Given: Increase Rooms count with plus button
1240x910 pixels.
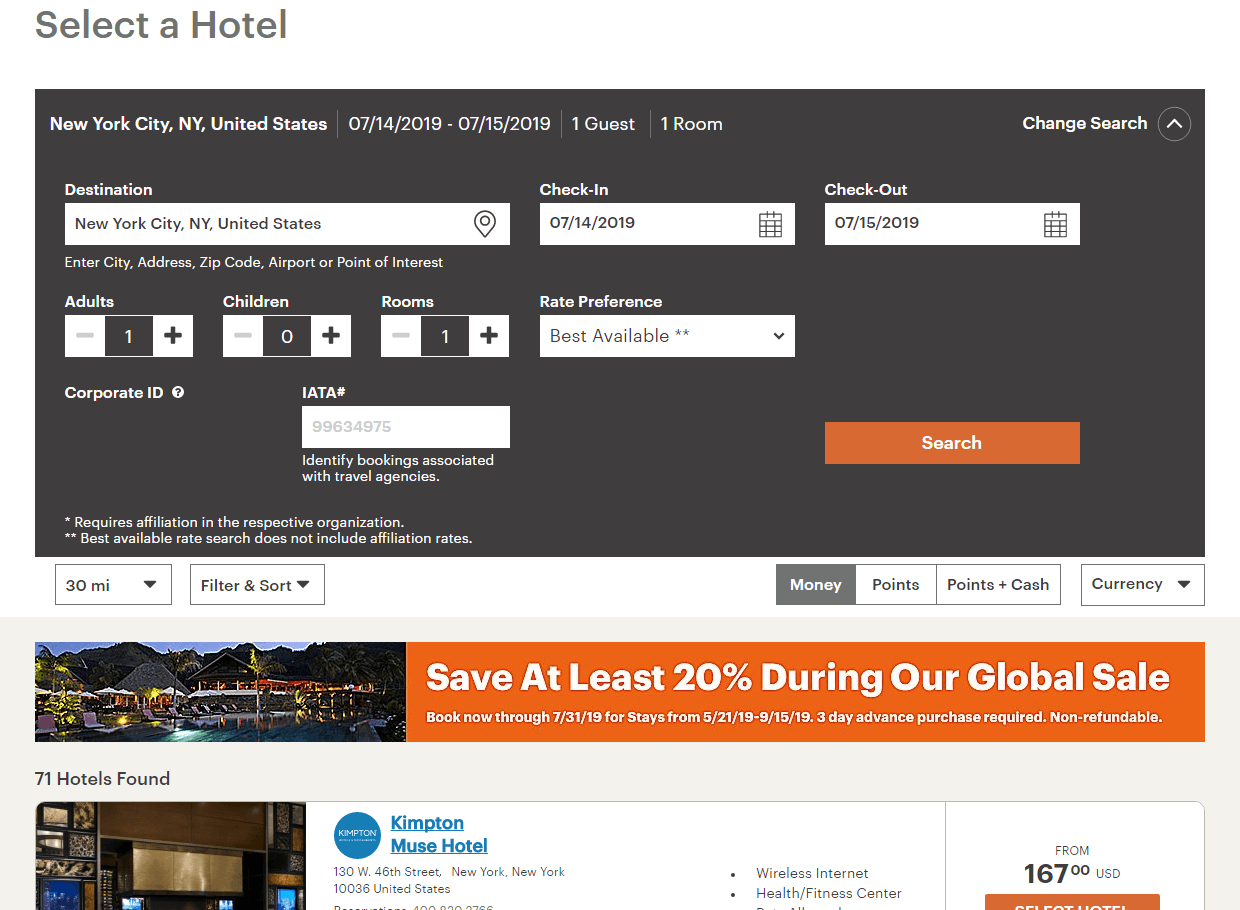Looking at the screenshot, I should pyautogui.click(x=489, y=336).
